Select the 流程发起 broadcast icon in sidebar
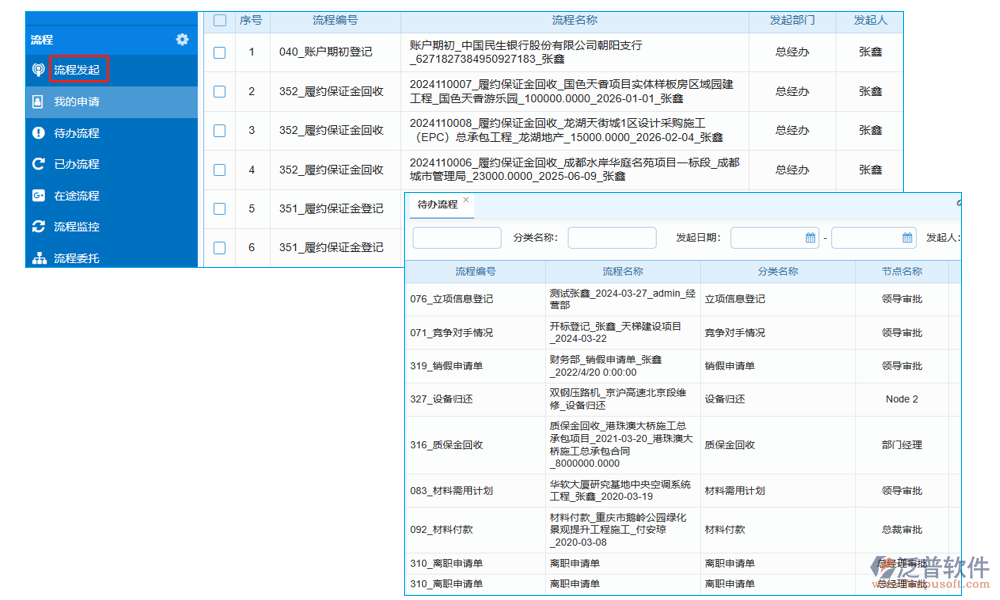1000x600 pixels. click(x=37, y=68)
